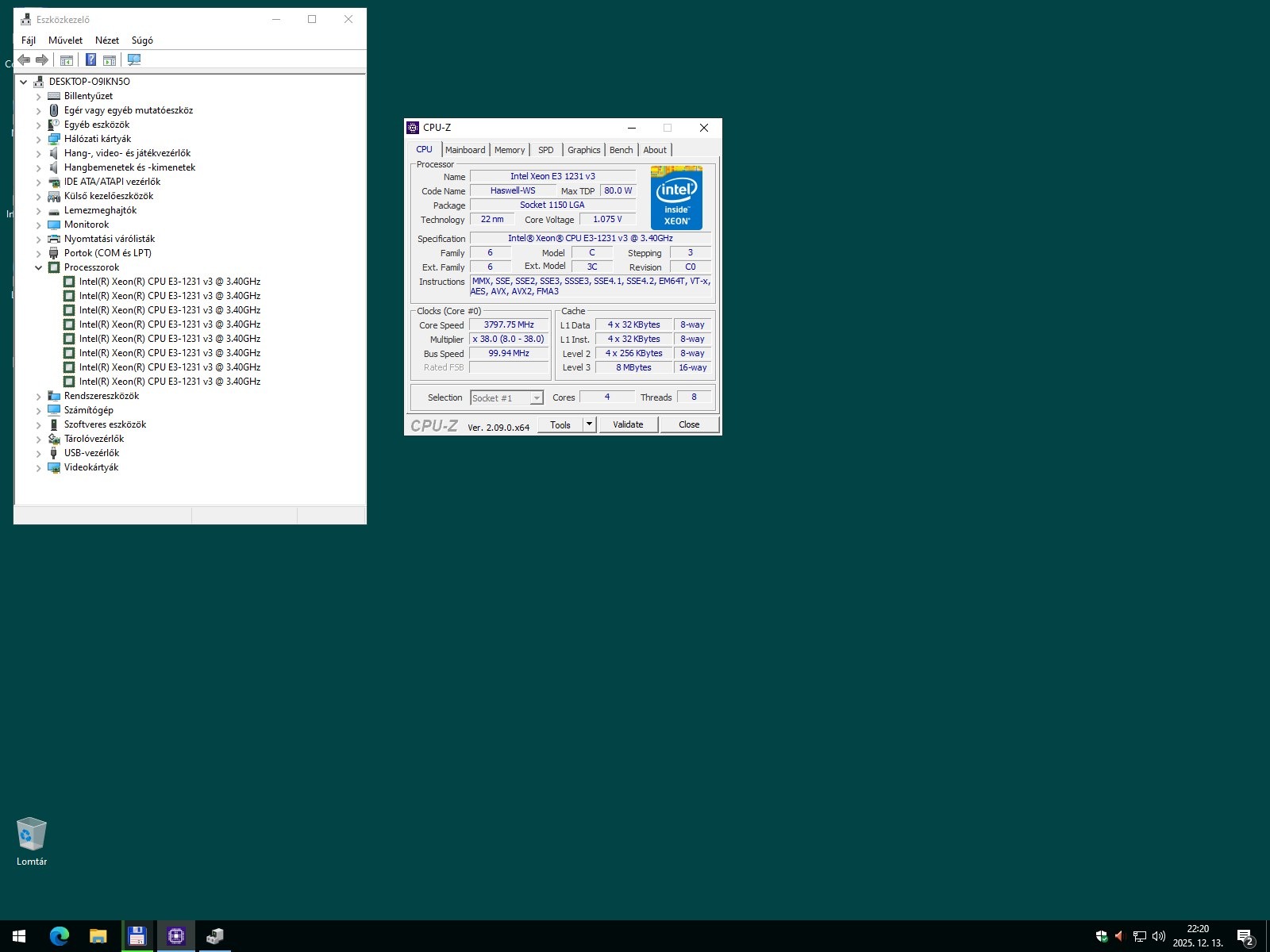Click the Forward arrow in Device Manager toolbar

[42, 59]
